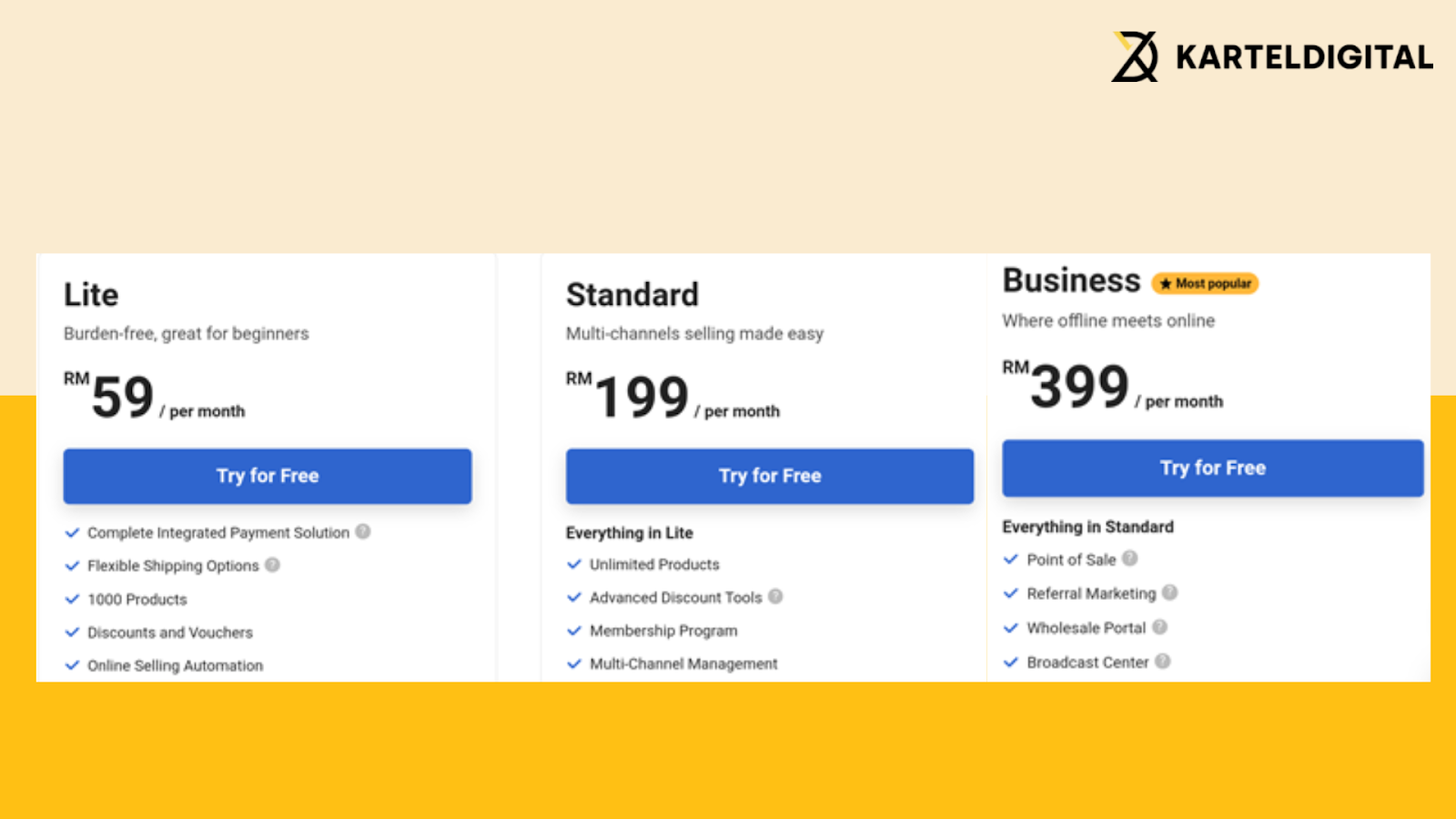Click help icon beside Broadcast Center
This screenshot has height=819, width=1456.
(x=1163, y=662)
